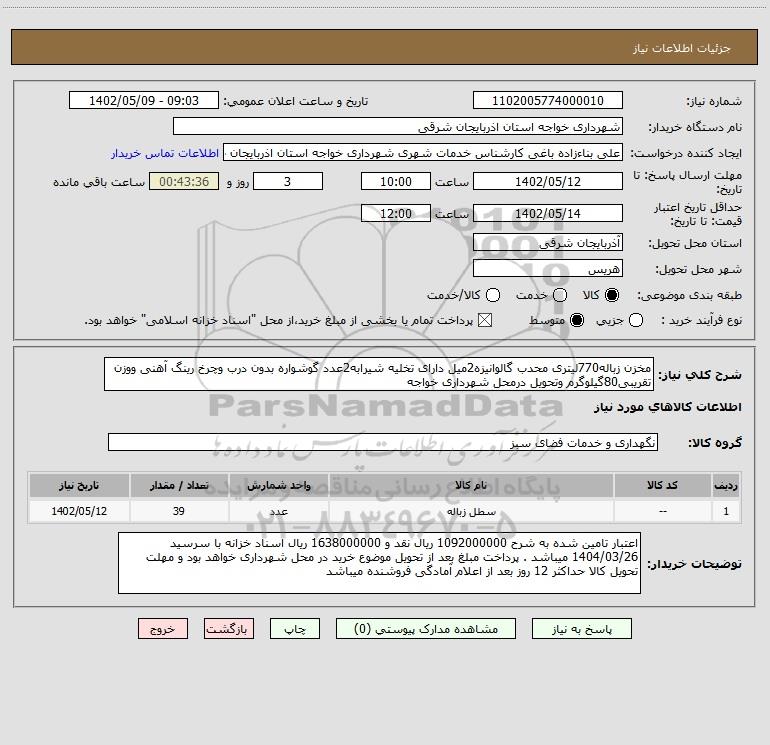Click the delivery province آذربایجان شرقی field
Image resolution: width=770 pixels, height=745 pixels.
(548, 242)
